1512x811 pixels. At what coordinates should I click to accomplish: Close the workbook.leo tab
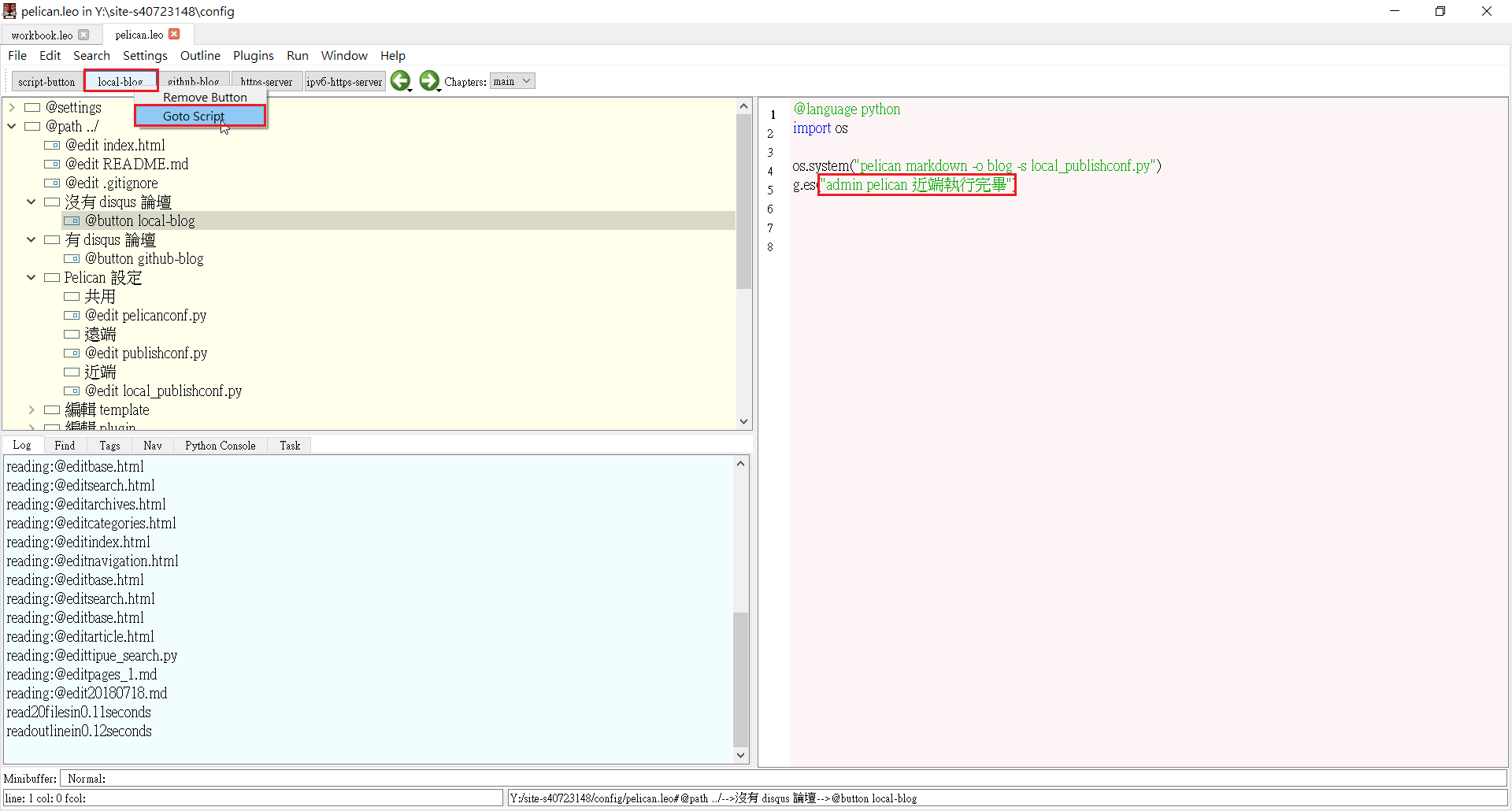tap(84, 35)
